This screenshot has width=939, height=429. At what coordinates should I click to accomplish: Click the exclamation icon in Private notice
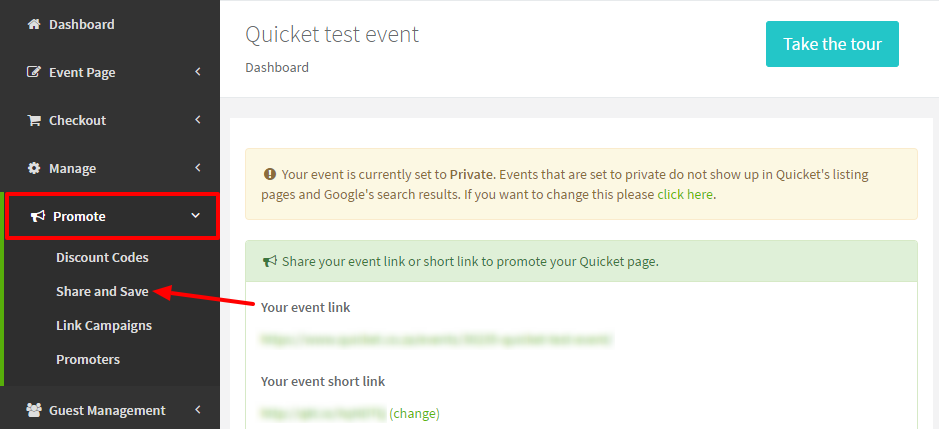pyautogui.click(x=269, y=175)
